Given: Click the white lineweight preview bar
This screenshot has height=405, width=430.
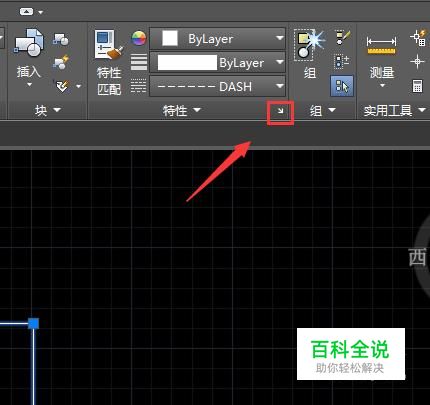Looking at the screenshot, I should tap(187, 62).
